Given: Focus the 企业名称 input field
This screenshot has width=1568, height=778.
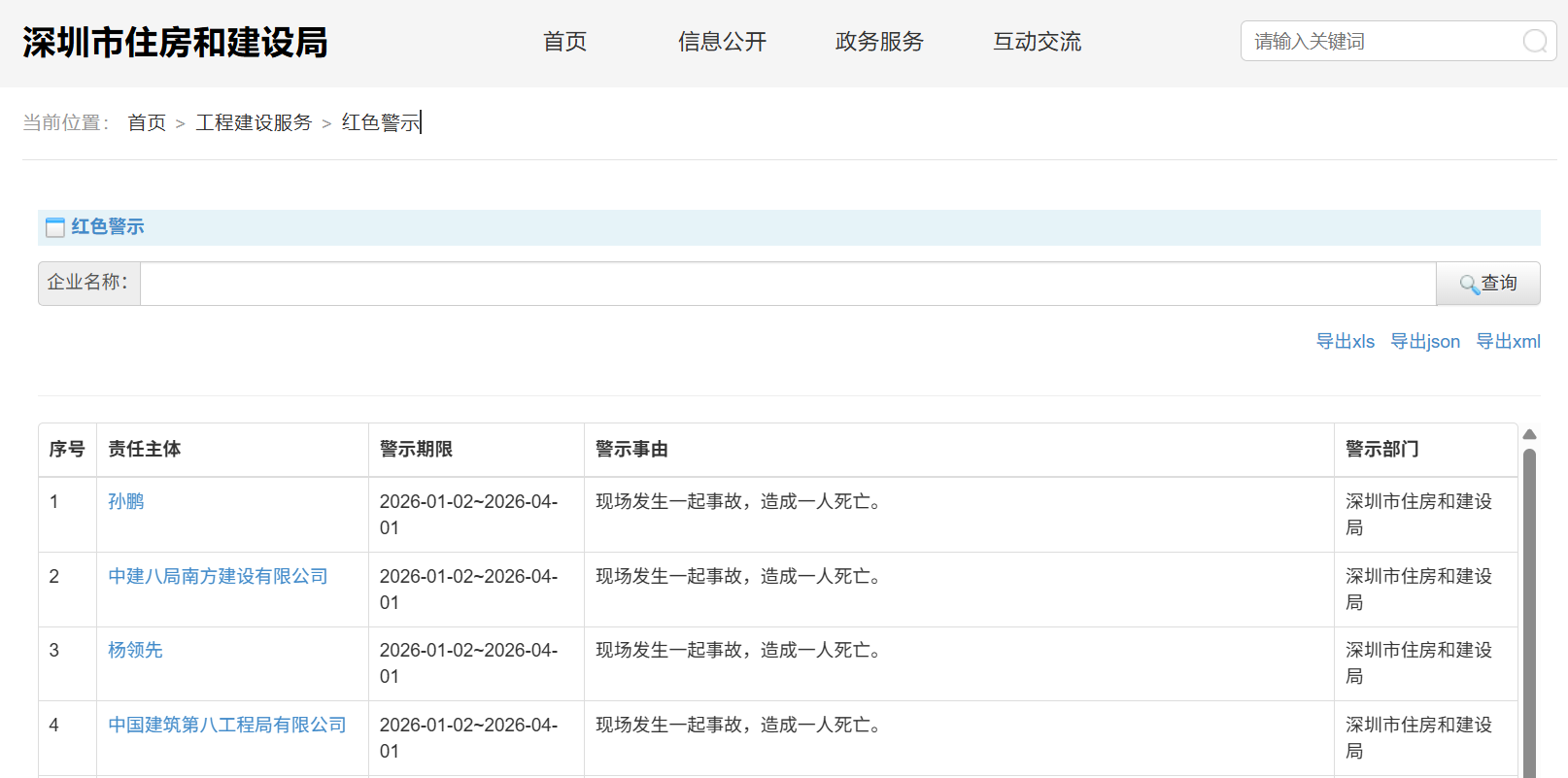Looking at the screenshot, I should pos(787,284).
